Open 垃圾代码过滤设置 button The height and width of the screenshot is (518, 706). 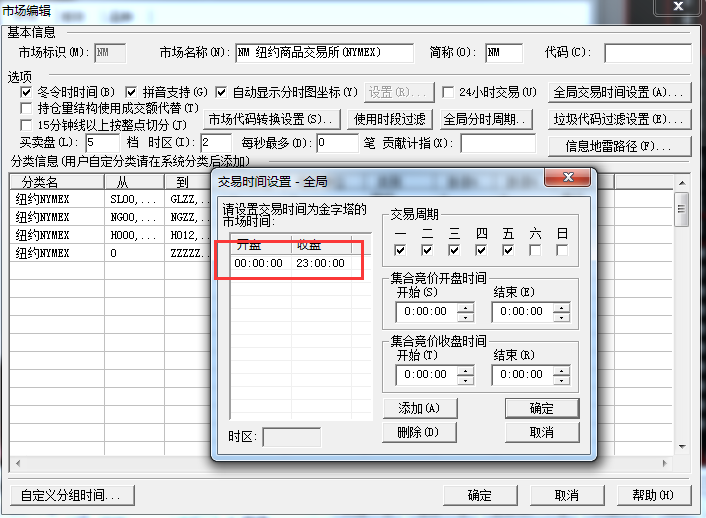click(x=619, y=119)
